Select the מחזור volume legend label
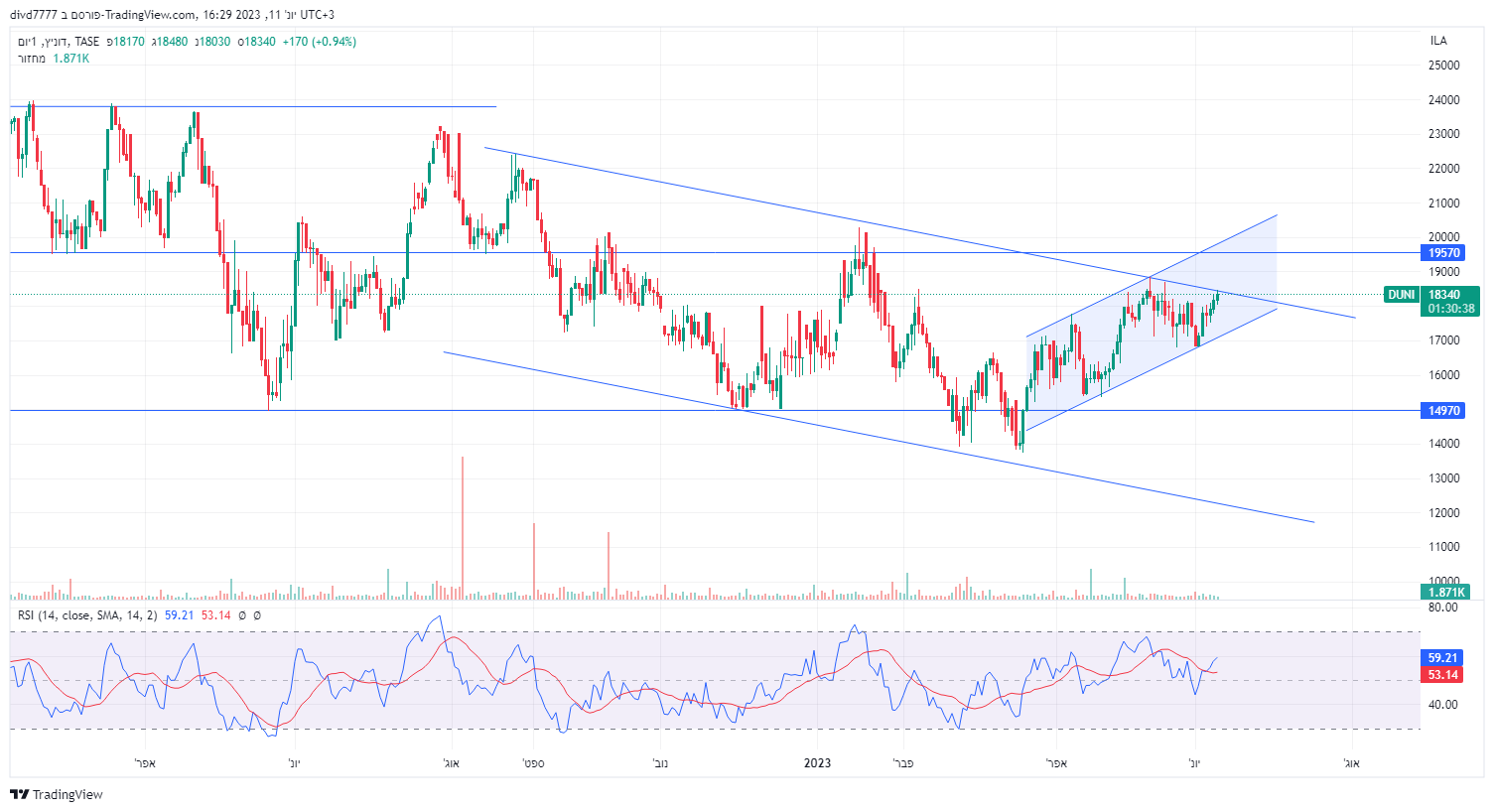Viewport: 1494px width, 812px height. [x=32, y=59]
